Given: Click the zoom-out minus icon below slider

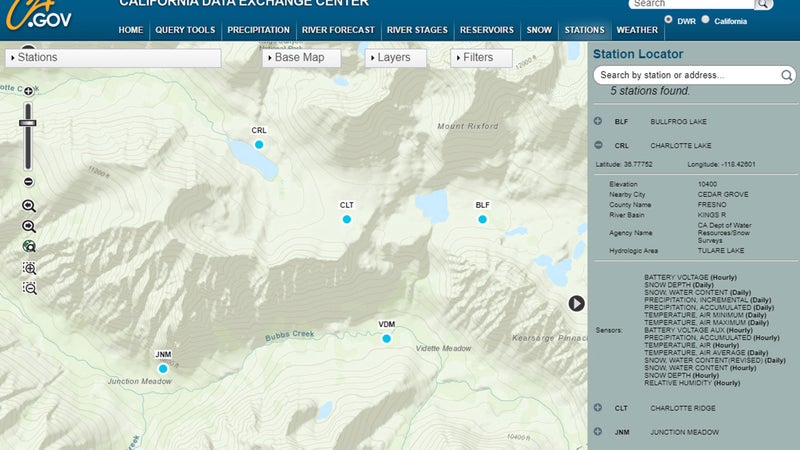Looking at the screenshot, I should 29,182.
